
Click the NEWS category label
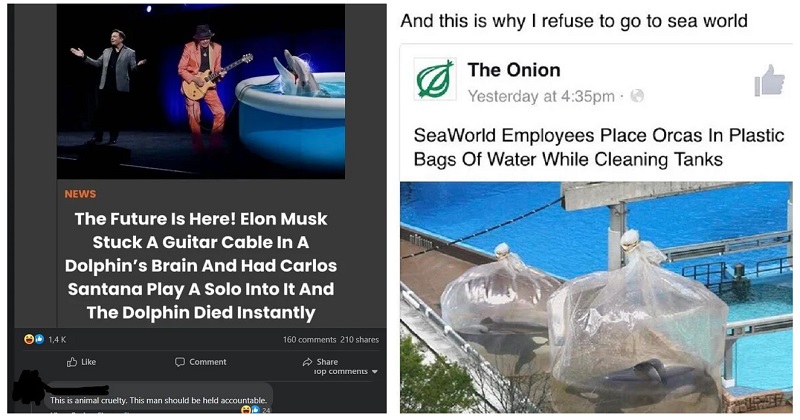click(80, 194)
